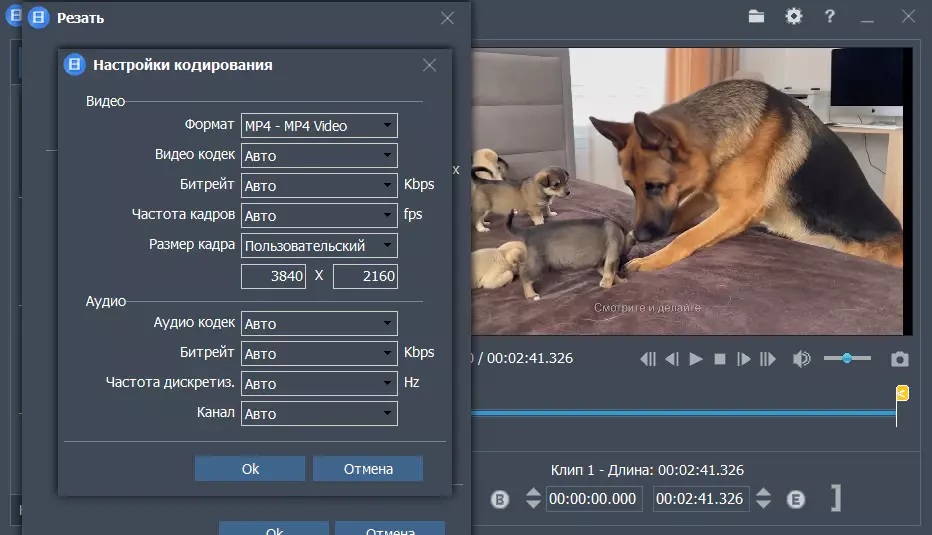
Task: Click the frame width field showing 3840
Action: tap(273, 277)
